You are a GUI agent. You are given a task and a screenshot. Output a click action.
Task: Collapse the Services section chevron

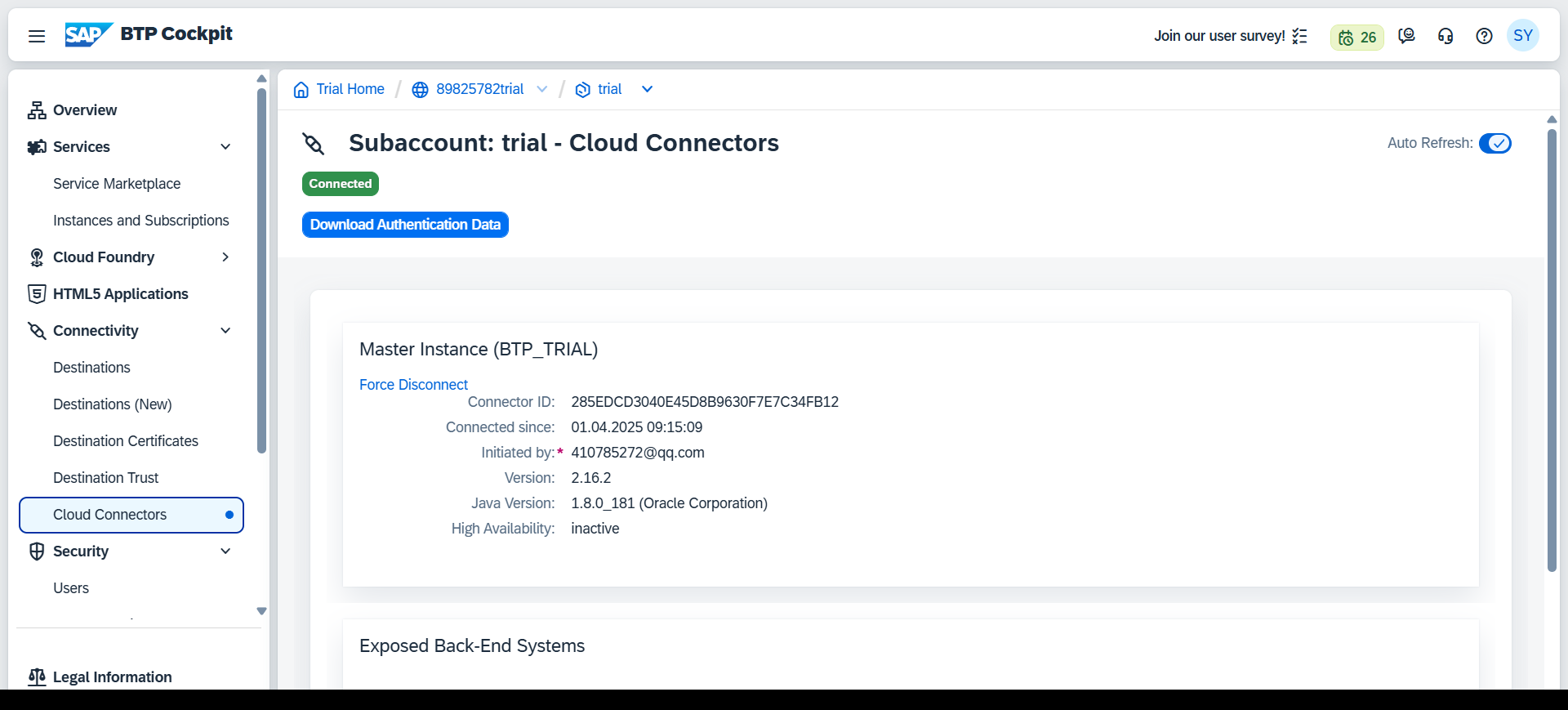coord(226,147)
